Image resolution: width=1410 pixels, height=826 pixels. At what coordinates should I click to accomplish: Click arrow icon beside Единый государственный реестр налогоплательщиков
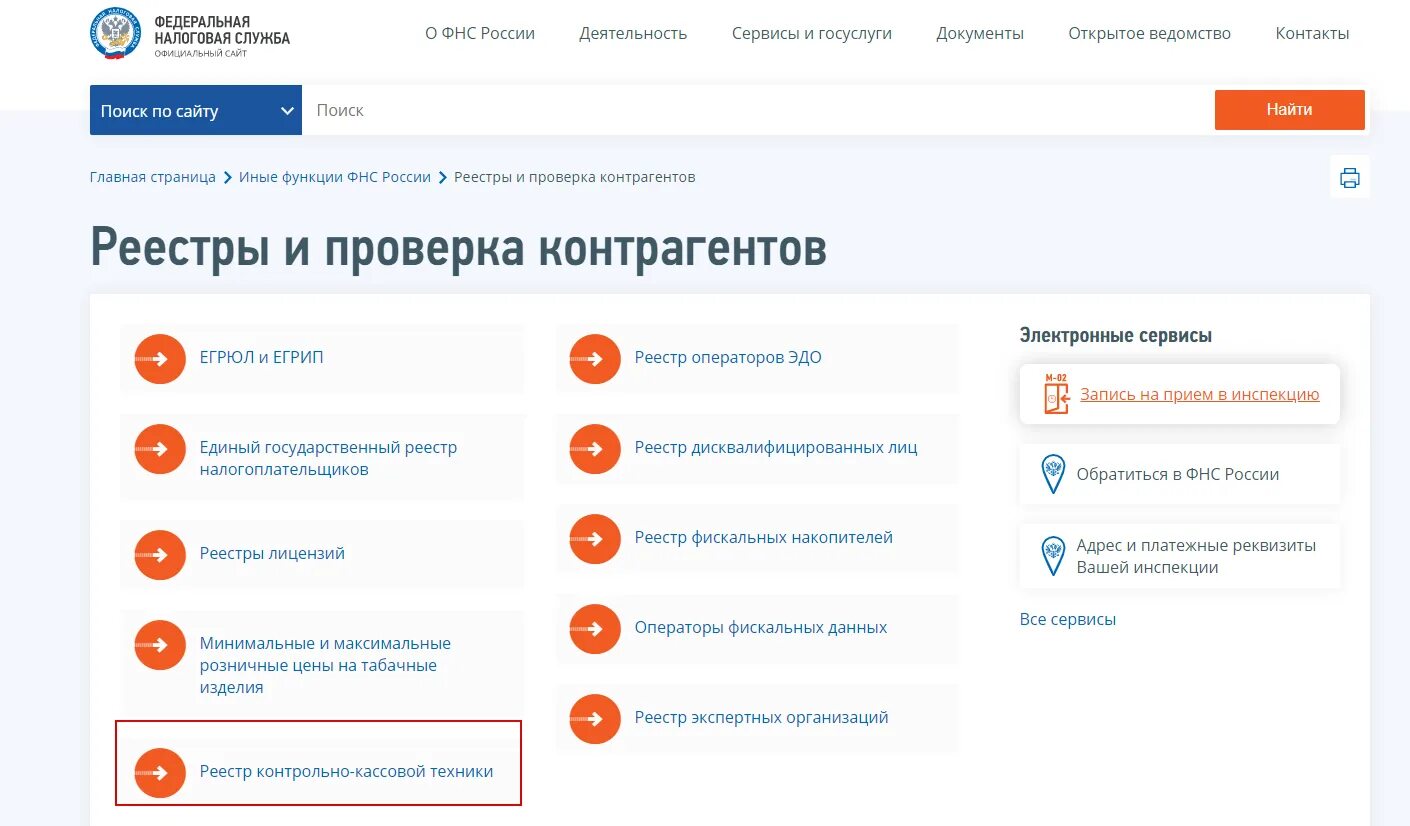click(x=160, y=449)
